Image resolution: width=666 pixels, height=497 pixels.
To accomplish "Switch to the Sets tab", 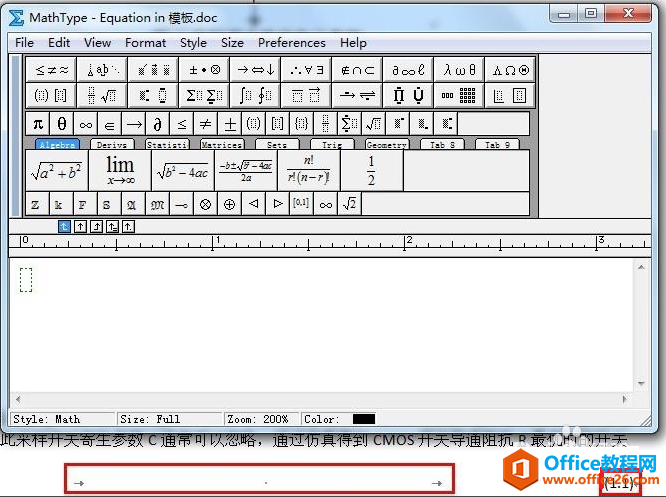I will (277, 144).
